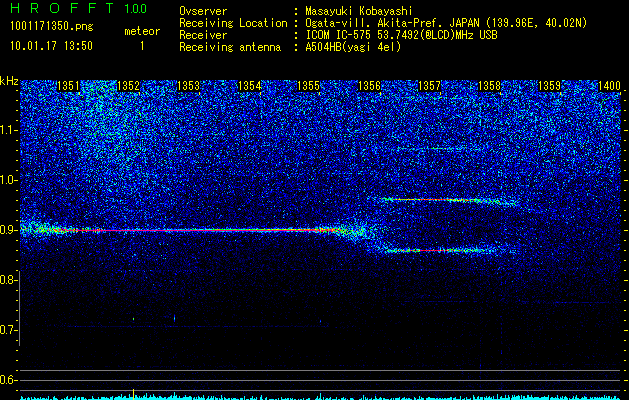Click the 1352 time marker
This screenshot has height=400, width=629.
[128, 86]
